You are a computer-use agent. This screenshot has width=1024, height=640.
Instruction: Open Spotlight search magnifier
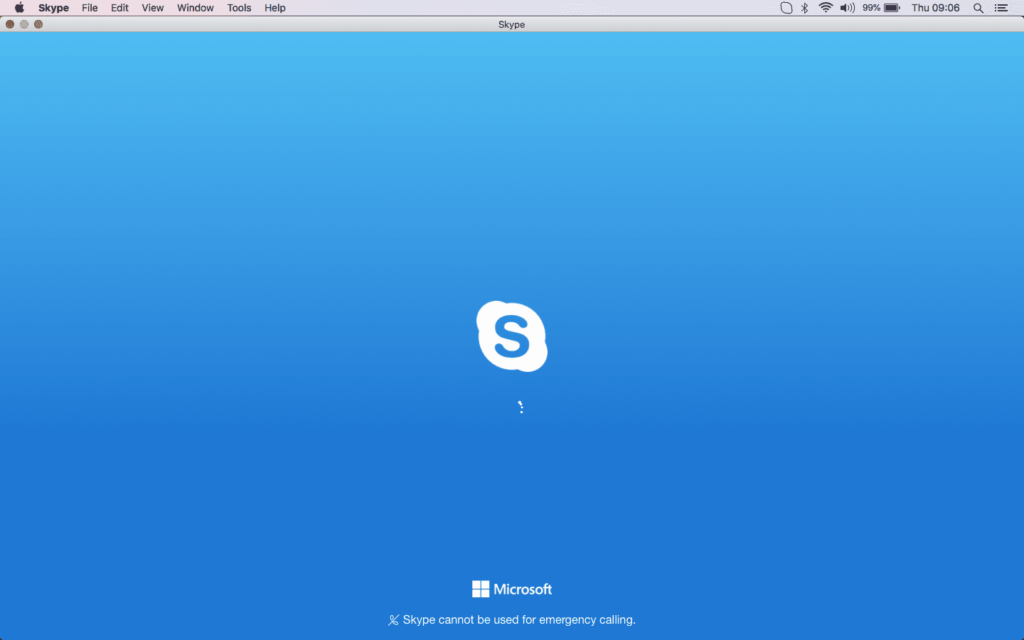978,8
